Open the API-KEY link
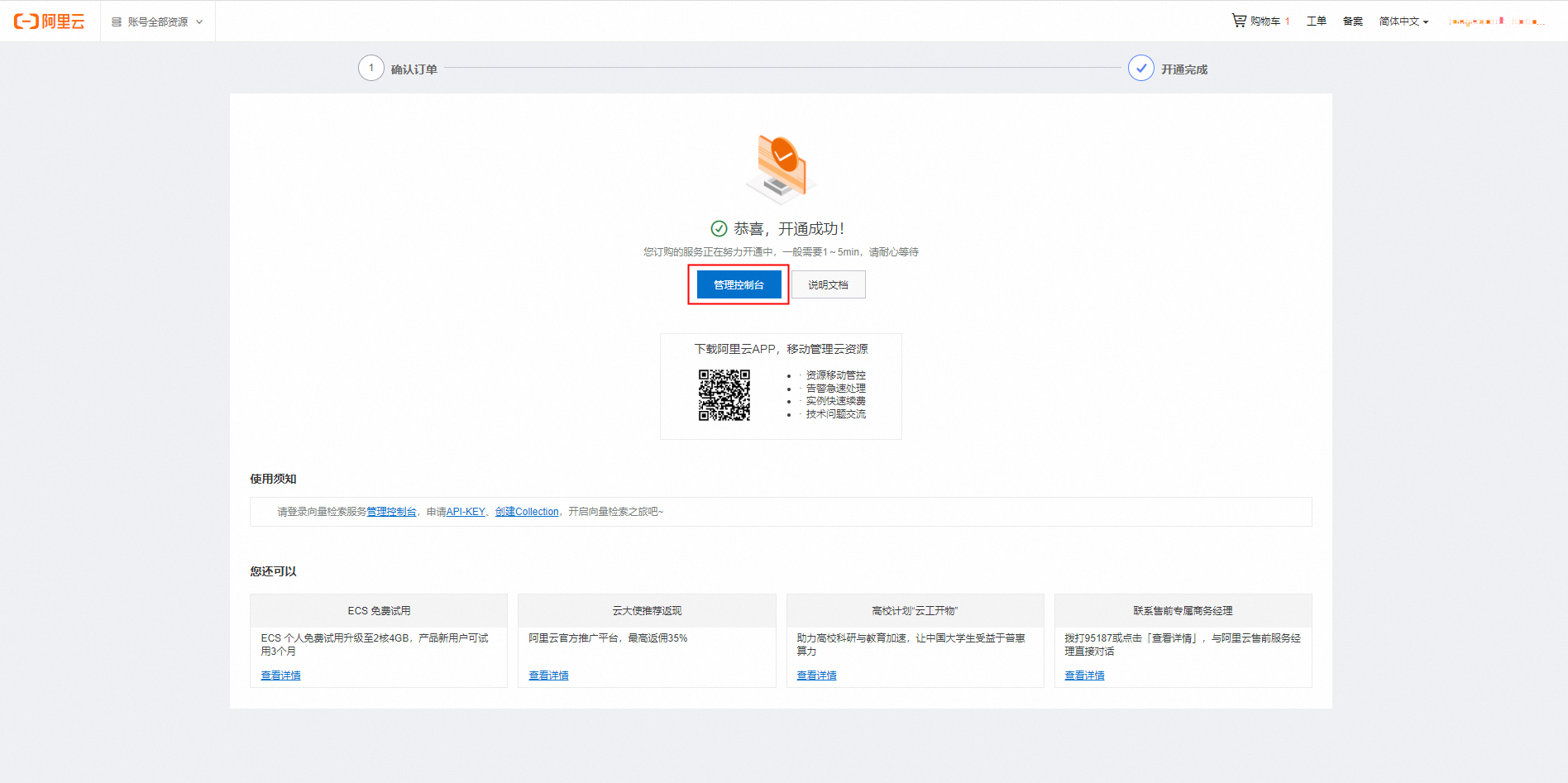1568x783 pixels. click(466, 512)
